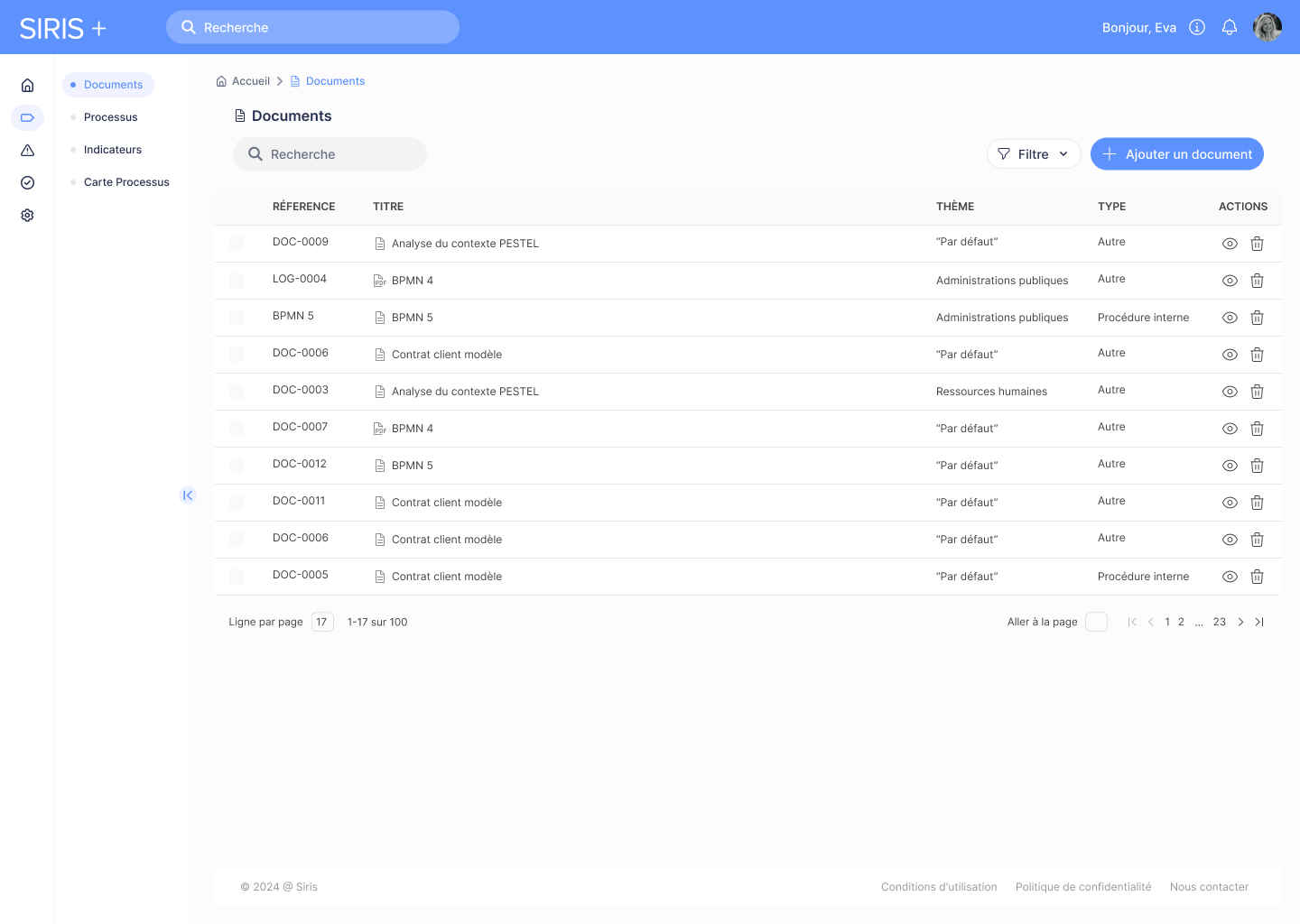The width and height of the screenshot is (1300, 924).
Task: Check the DOC-0005 row checkbox
Action: pos(237,577)
